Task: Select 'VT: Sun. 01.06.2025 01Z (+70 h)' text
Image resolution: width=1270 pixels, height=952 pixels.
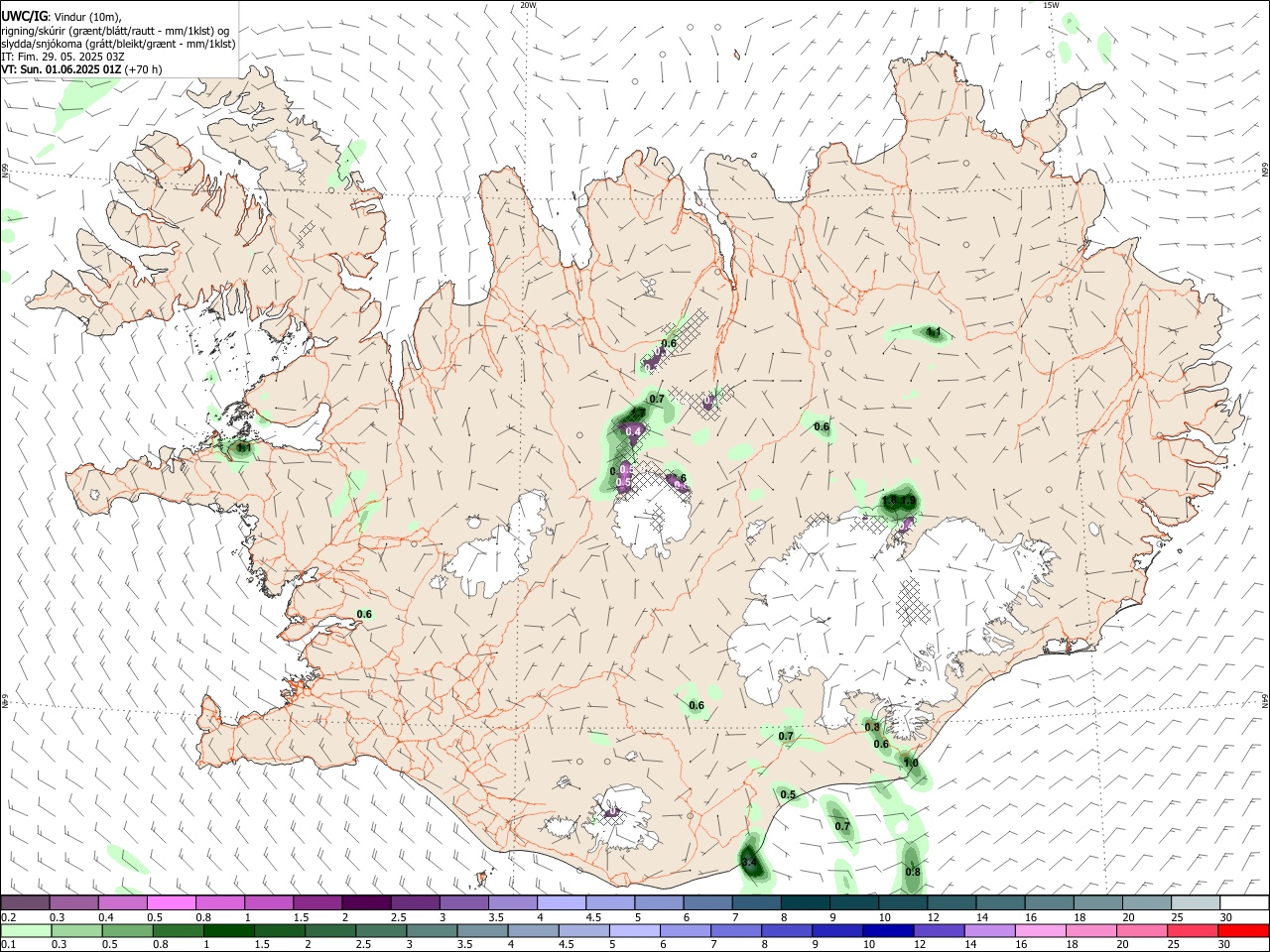Action: click(81, 69)
